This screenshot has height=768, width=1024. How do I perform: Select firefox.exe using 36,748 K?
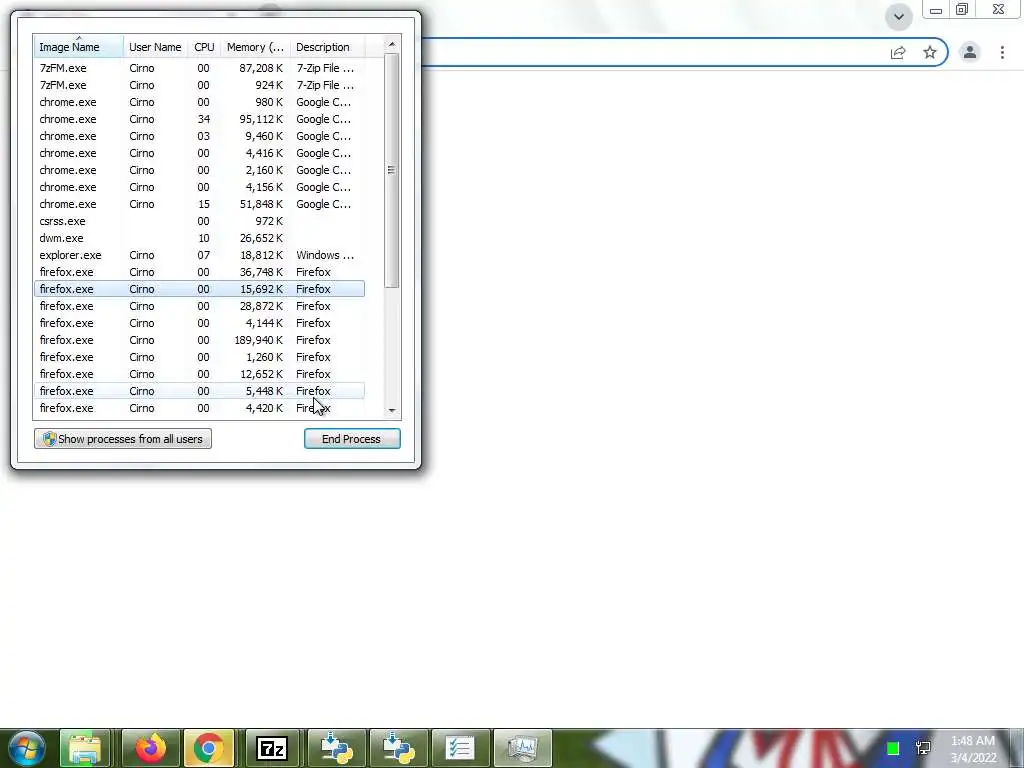click(x=199, y=272)
